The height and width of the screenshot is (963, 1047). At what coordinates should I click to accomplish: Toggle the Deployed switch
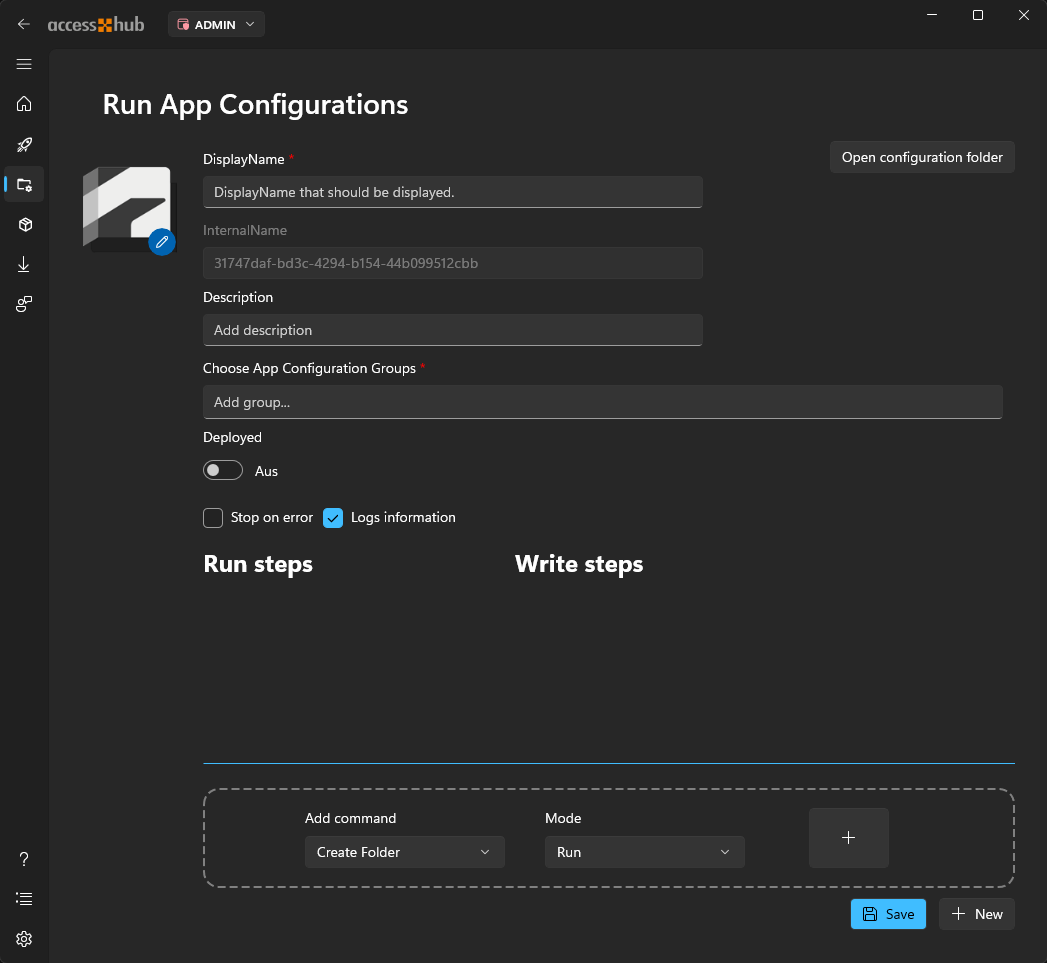point(223,470)
